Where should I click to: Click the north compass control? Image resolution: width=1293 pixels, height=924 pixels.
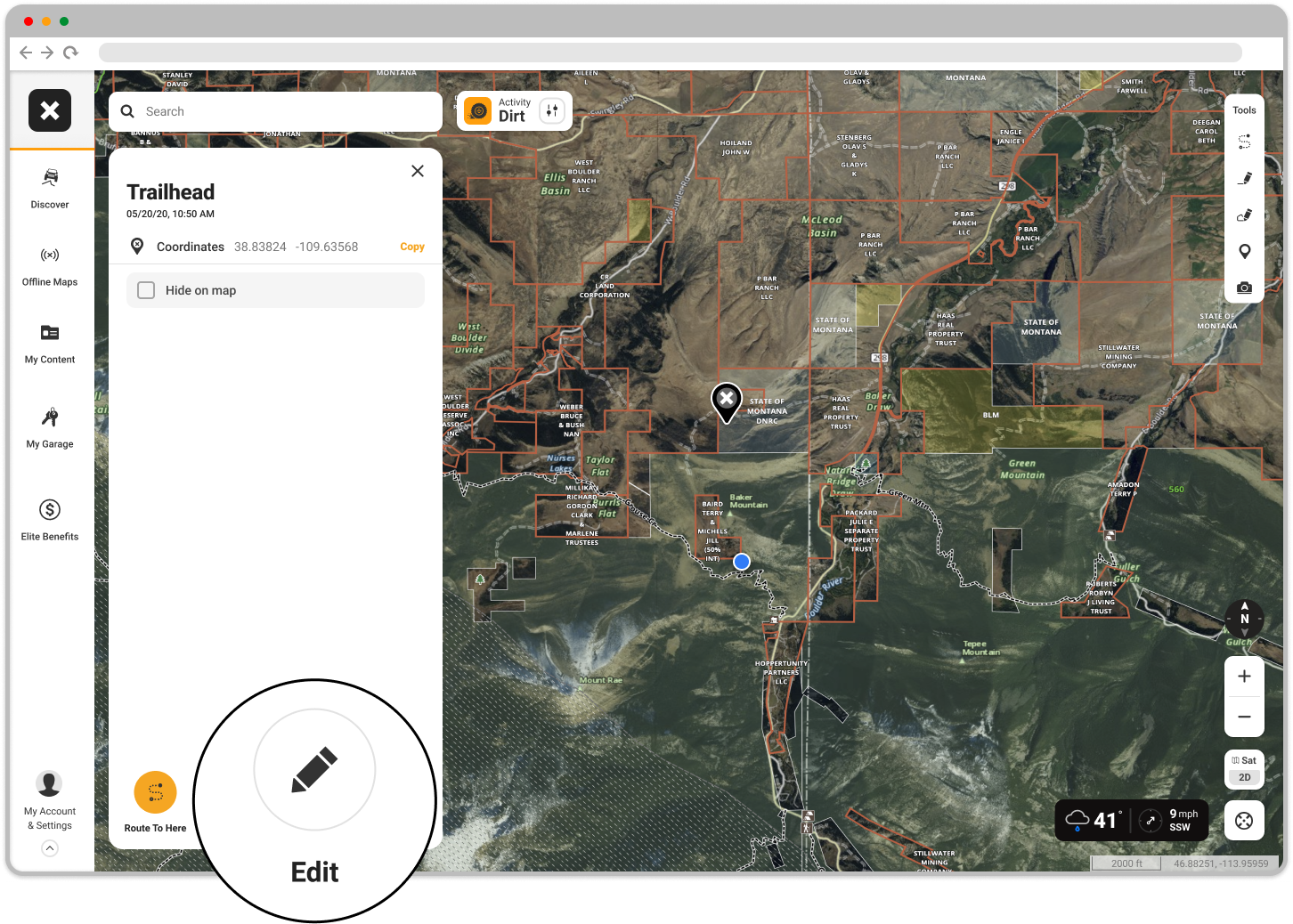1245,619
